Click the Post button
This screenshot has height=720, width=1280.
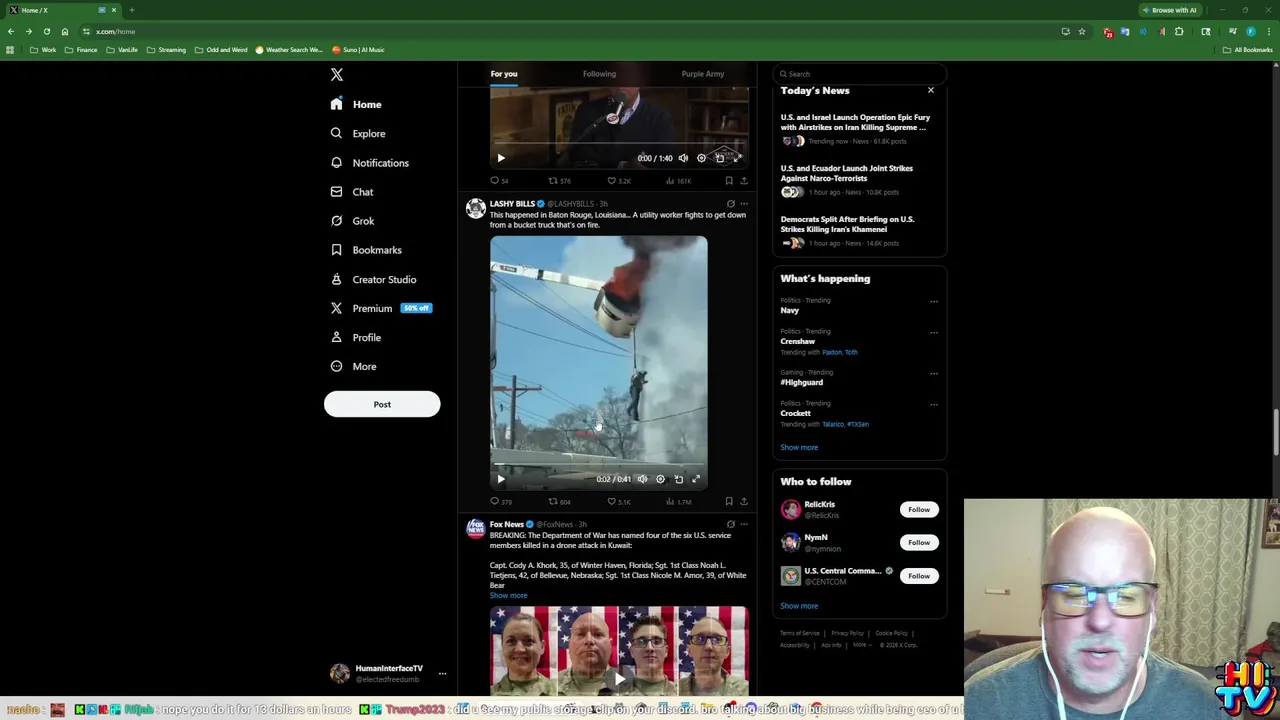coord(382,404)
